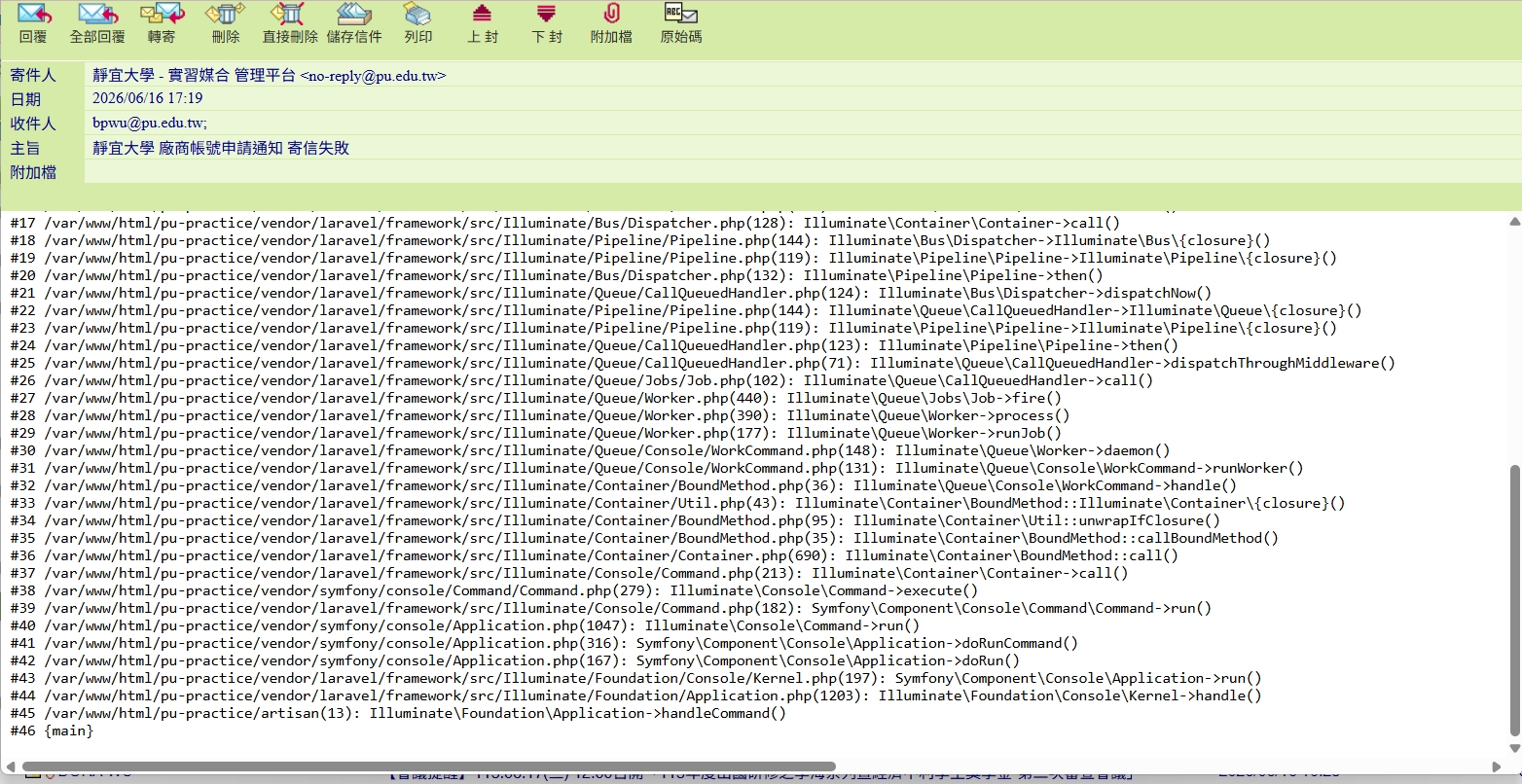Click stack trace line #36 Container.php(690)
The width and height of the screenshot is (1522, 784).
pos(595,555)
